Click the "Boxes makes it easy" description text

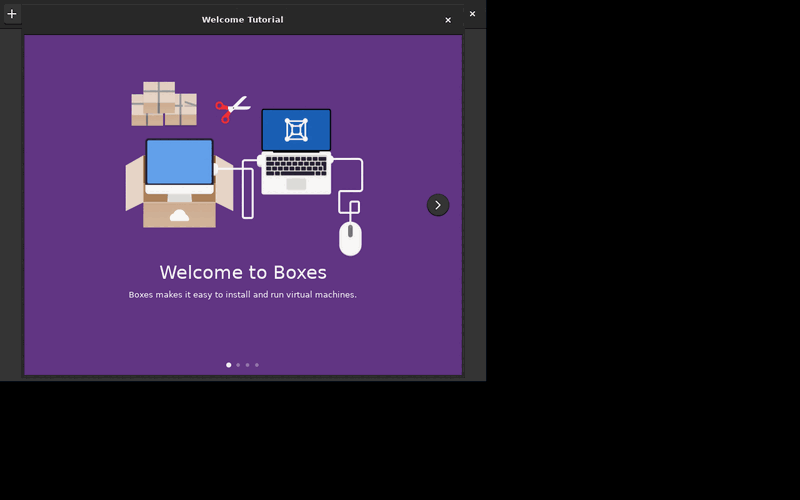click(242, 295)
